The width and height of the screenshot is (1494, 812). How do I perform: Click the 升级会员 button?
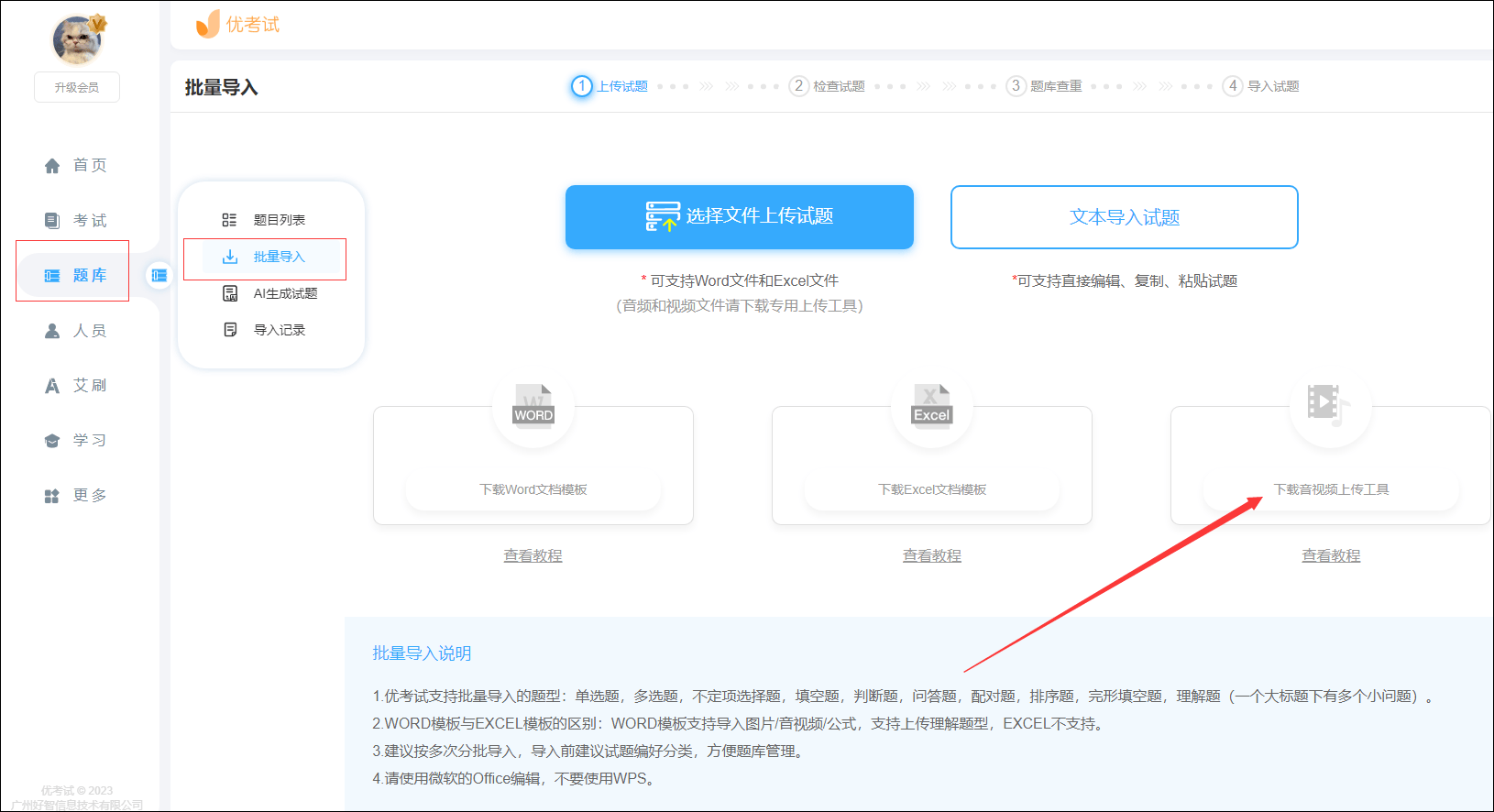77,87
